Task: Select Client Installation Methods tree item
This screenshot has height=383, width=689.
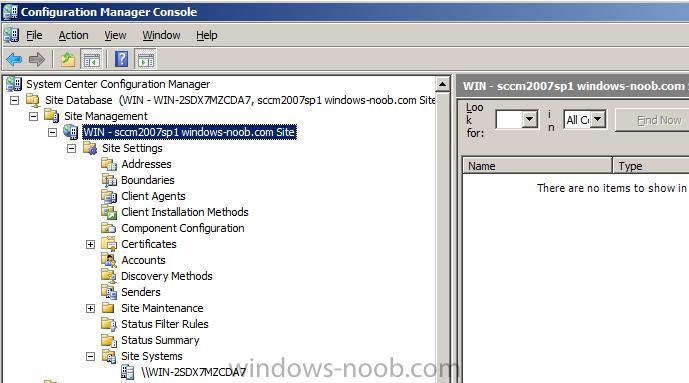Action: (x=185, y=212)
